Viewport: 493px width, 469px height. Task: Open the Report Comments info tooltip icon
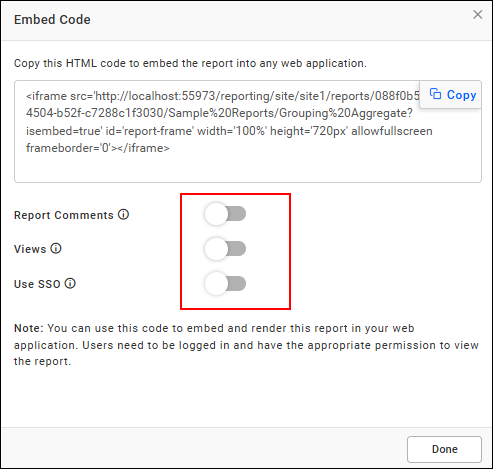pyautogui.click(x=123, y=214)
